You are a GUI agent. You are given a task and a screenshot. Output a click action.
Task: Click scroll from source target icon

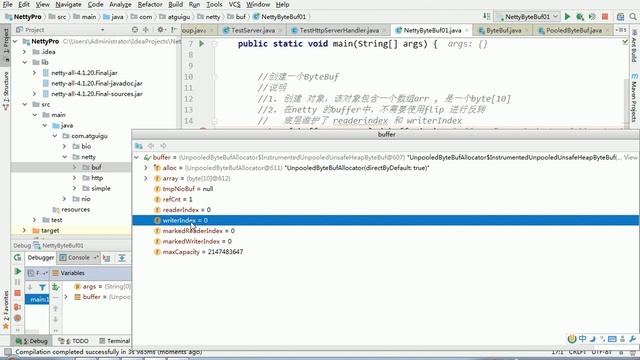tap(135, 30)
